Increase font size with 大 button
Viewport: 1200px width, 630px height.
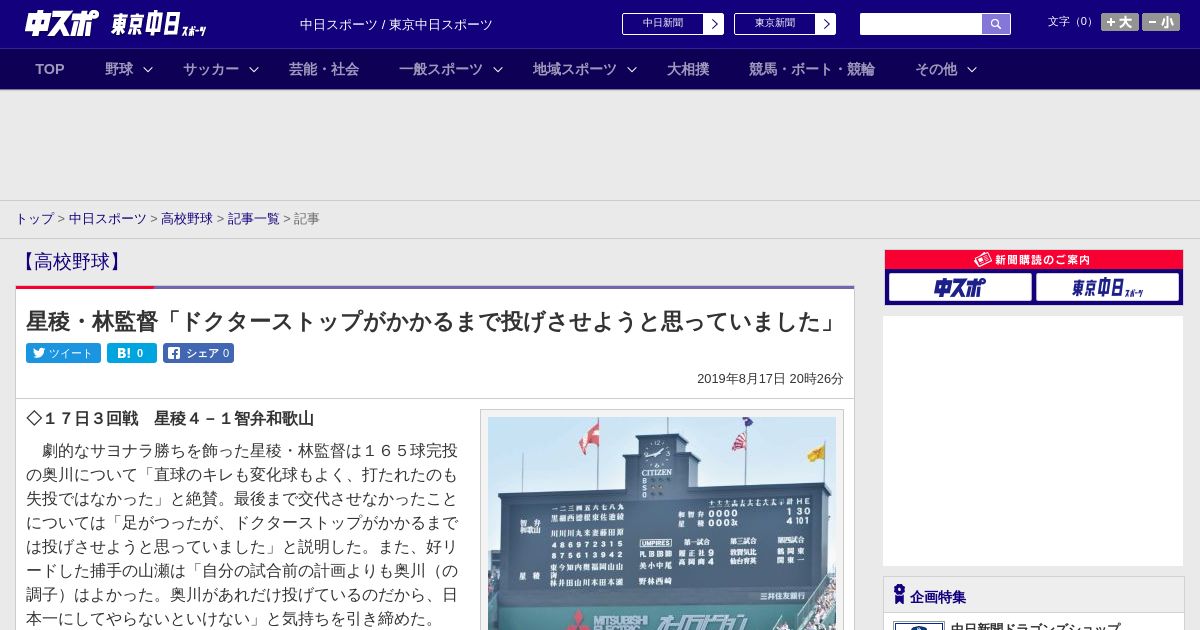[x=1120, y=22]
